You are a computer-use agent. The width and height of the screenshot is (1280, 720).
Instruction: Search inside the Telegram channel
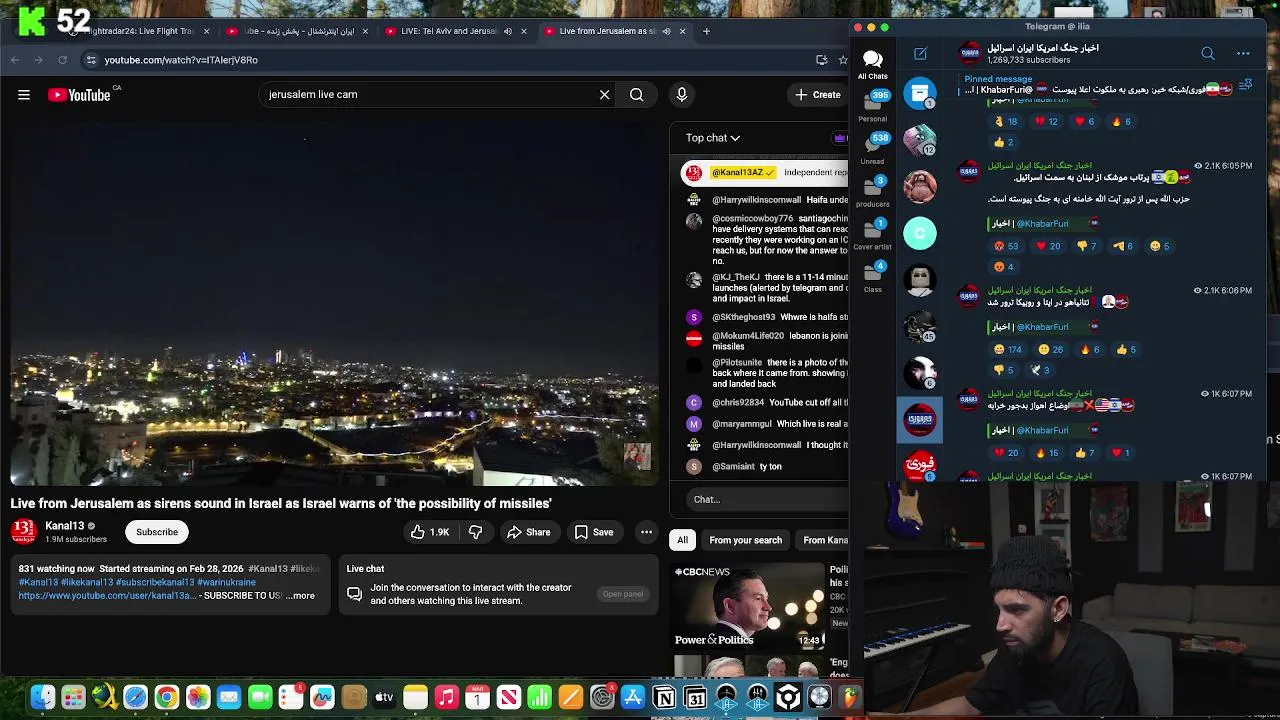pyautogui.click(x=1208, y=53)
